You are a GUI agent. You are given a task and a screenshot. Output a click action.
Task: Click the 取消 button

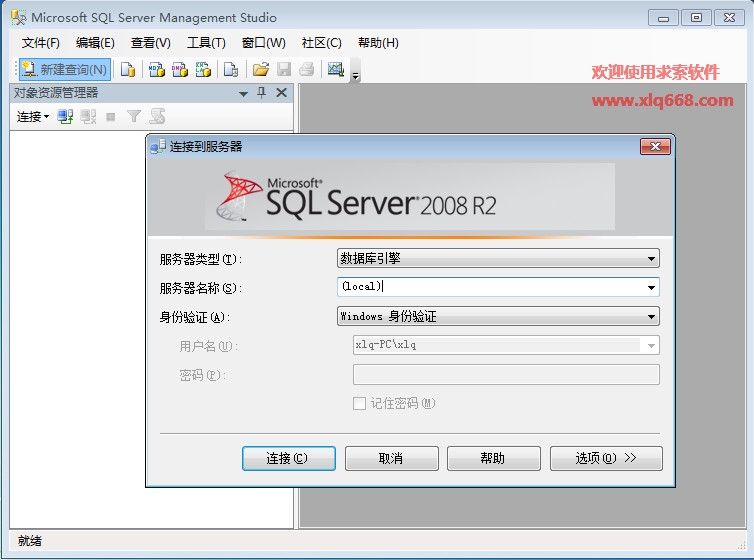(x=391, y=458)
